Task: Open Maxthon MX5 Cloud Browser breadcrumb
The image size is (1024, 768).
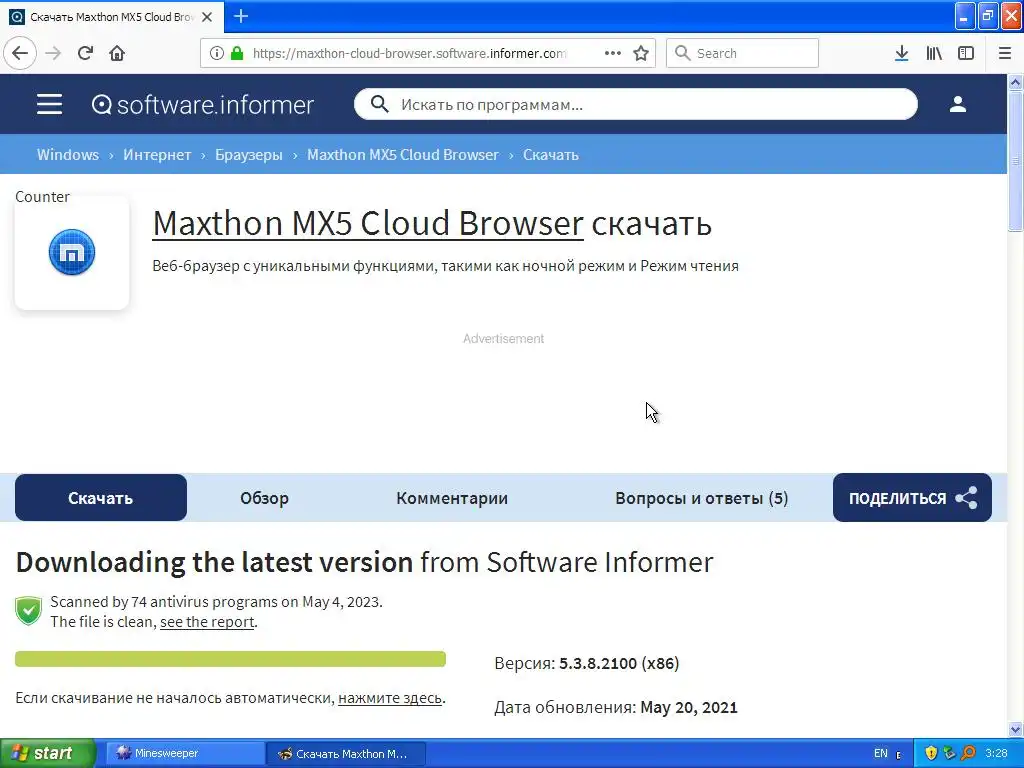Action: (403, 155)
